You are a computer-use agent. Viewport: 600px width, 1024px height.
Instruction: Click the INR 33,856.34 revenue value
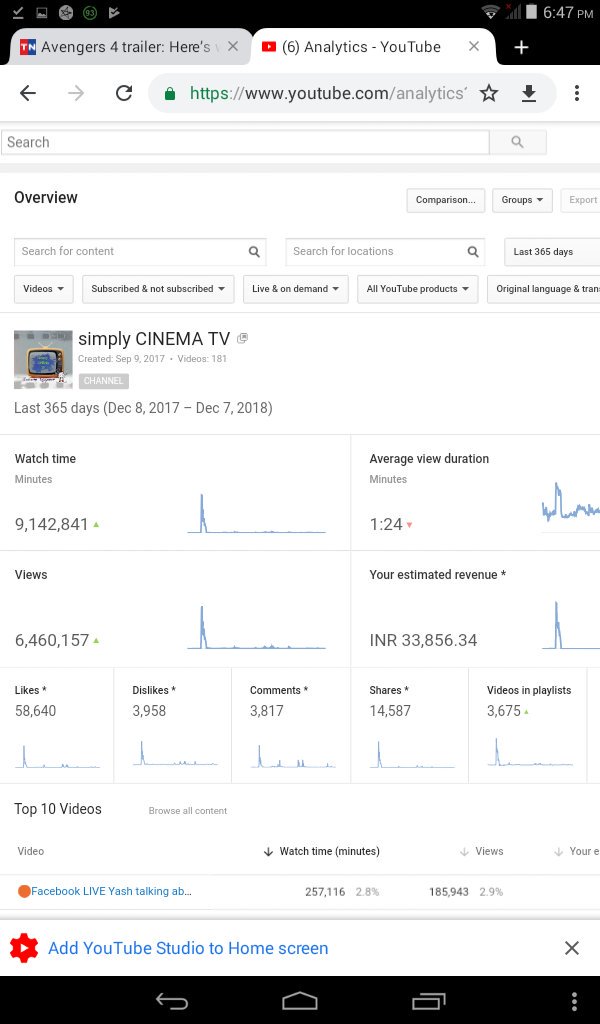[423, 640]
